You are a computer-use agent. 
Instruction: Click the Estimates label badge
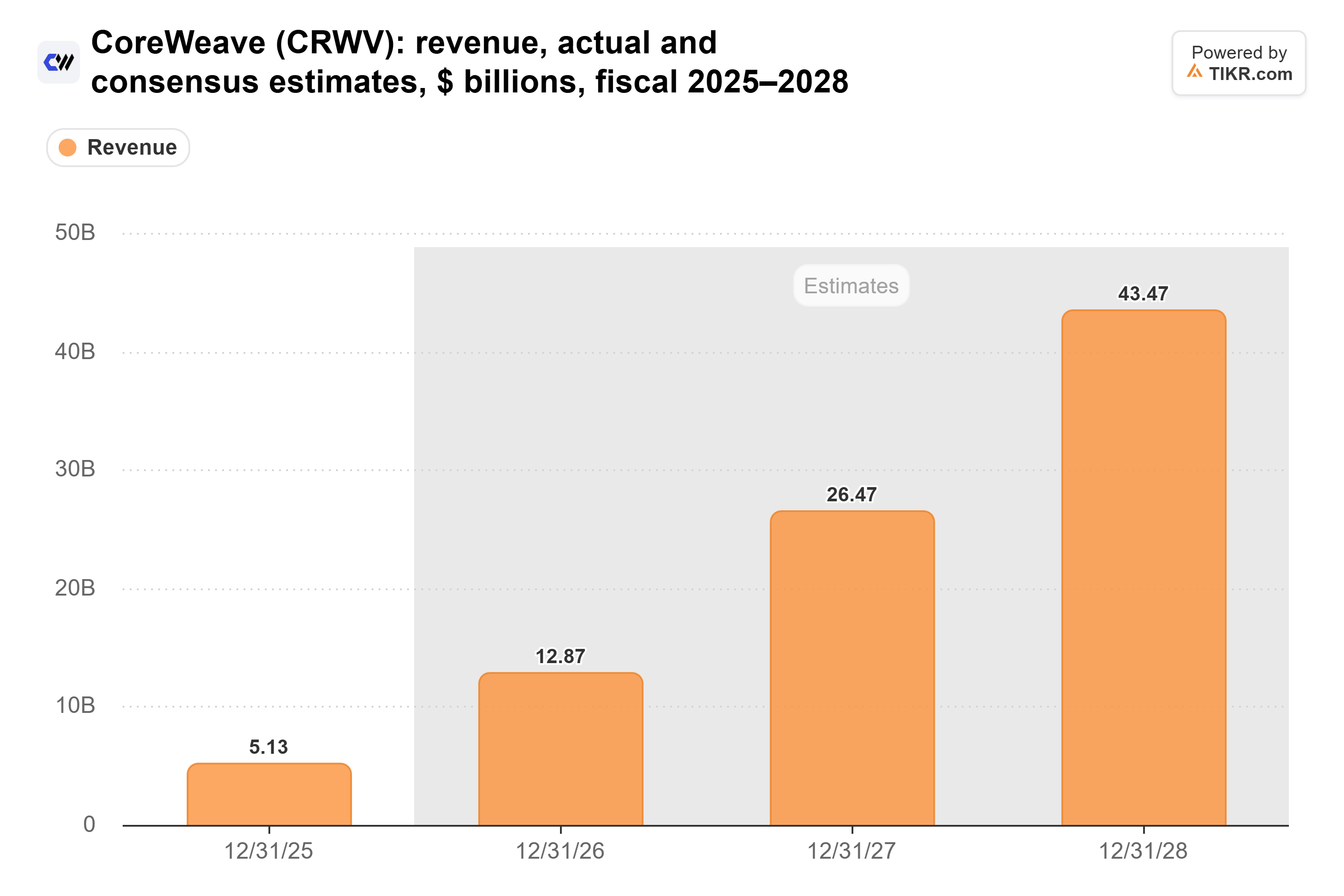click(852, 286)
